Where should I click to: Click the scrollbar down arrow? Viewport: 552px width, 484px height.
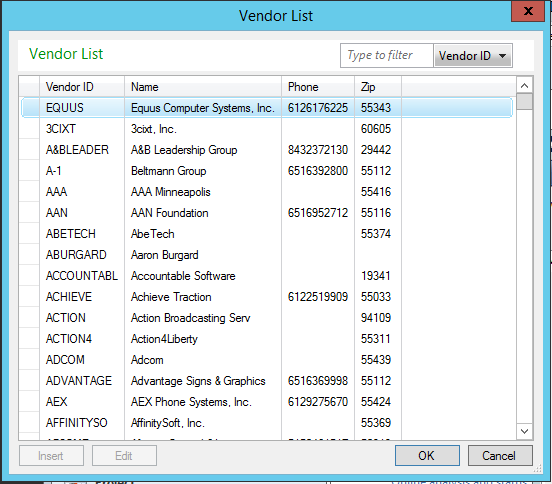(524, 431)
